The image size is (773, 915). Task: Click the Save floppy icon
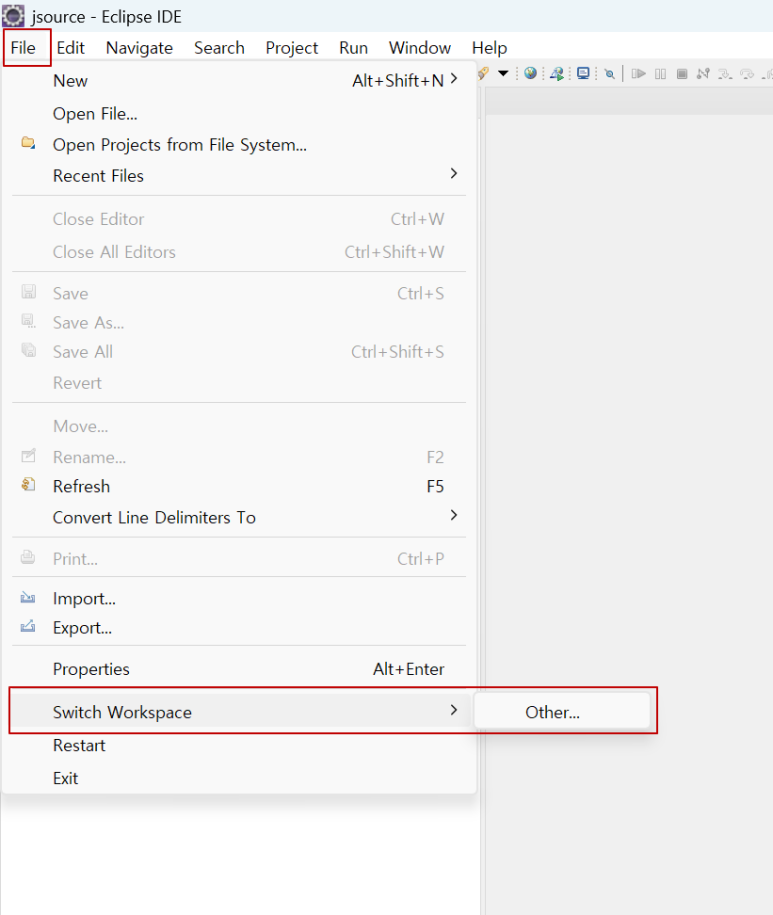(x=29, y=291)
